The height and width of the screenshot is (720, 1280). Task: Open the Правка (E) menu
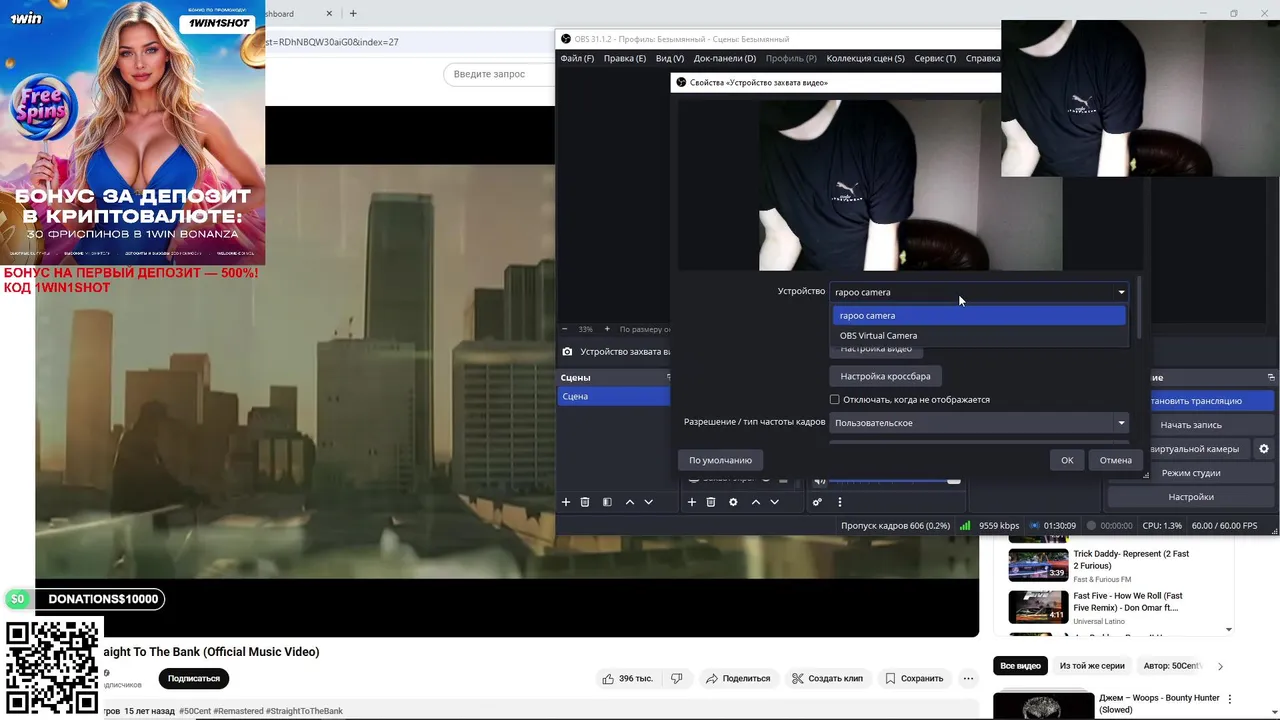[625, 58]
